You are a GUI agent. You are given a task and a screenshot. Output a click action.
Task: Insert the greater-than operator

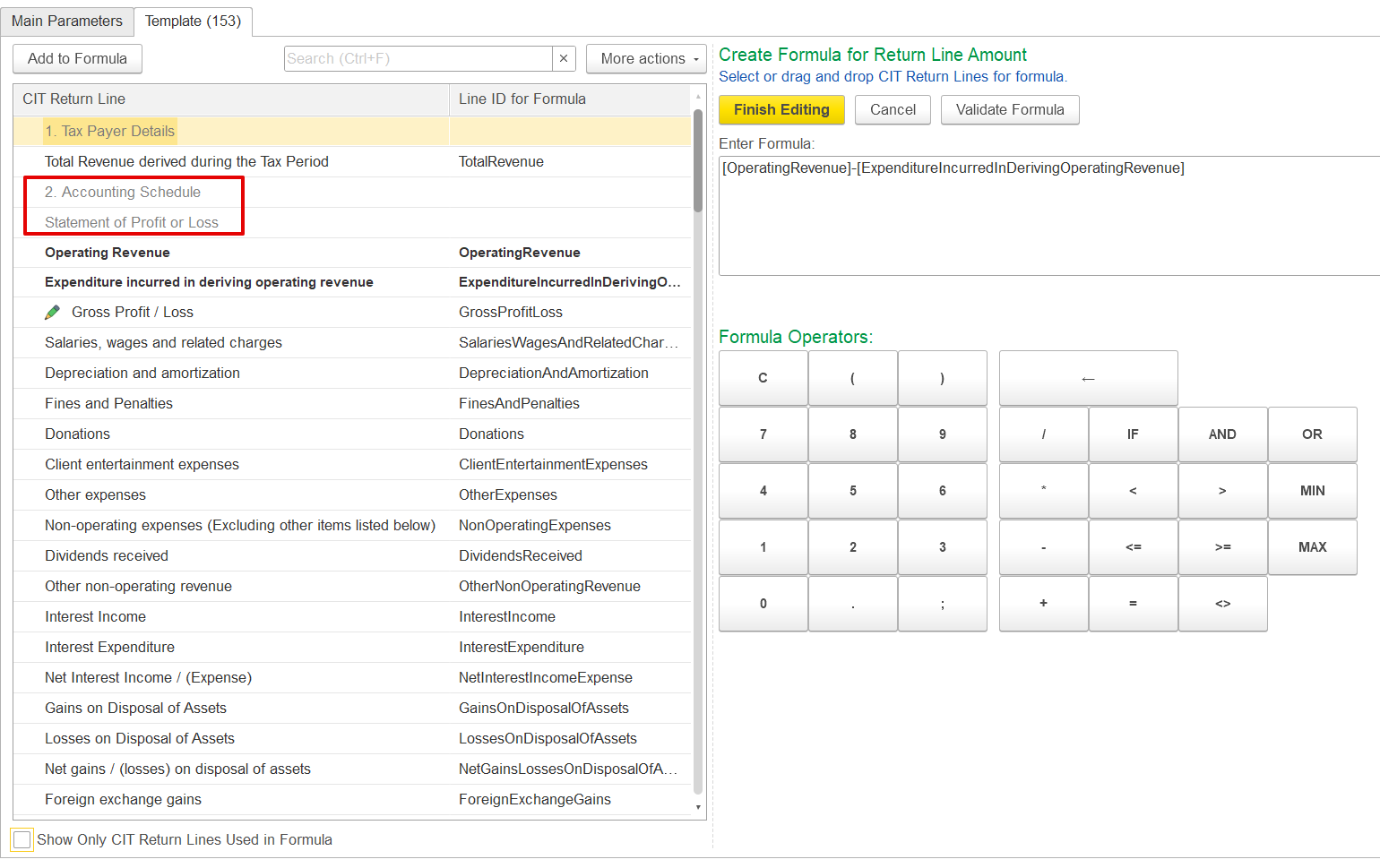click(x=1222, y=491)
